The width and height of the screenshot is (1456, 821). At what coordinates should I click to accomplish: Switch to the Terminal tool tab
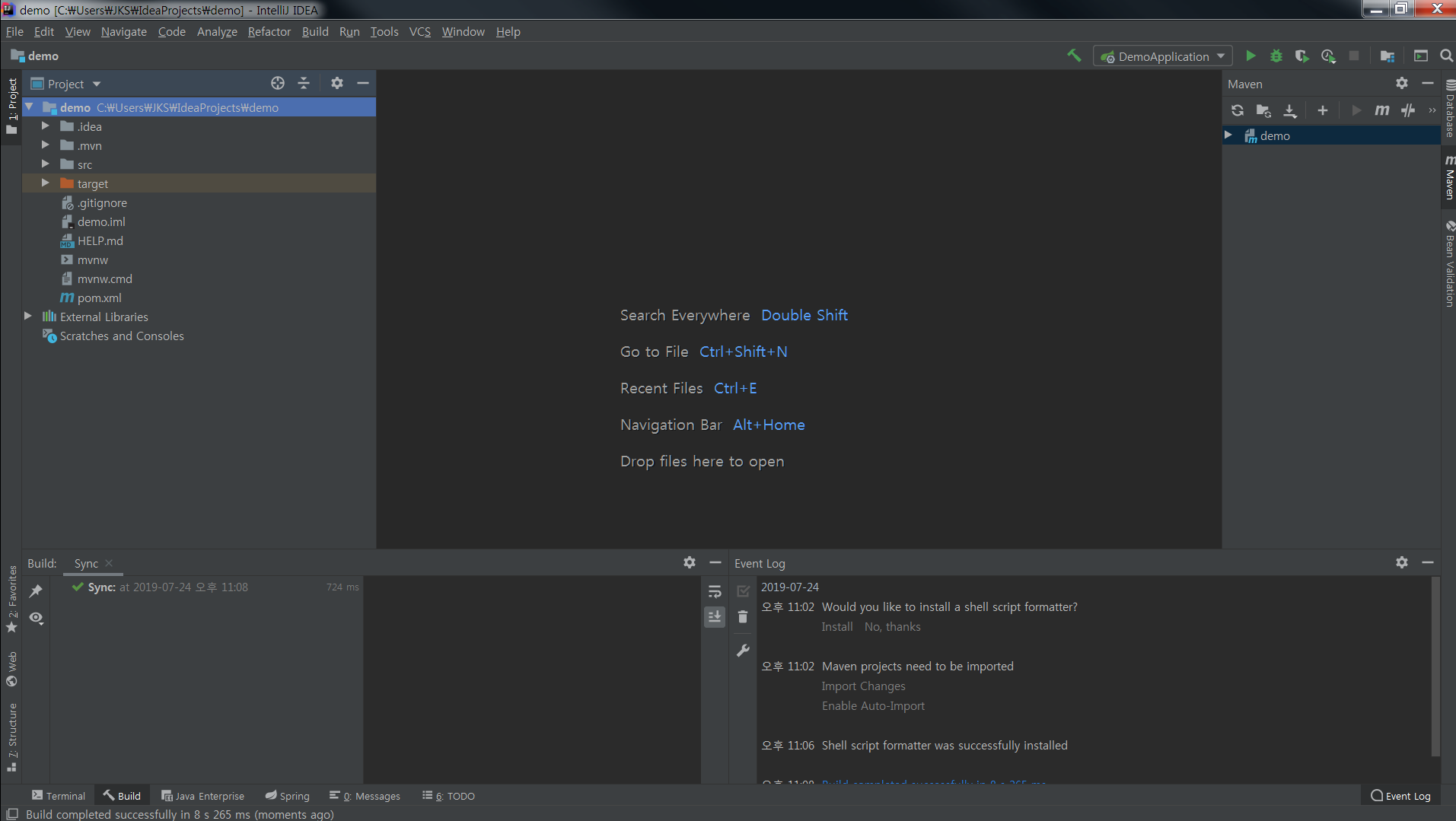[x=59, y=796]
